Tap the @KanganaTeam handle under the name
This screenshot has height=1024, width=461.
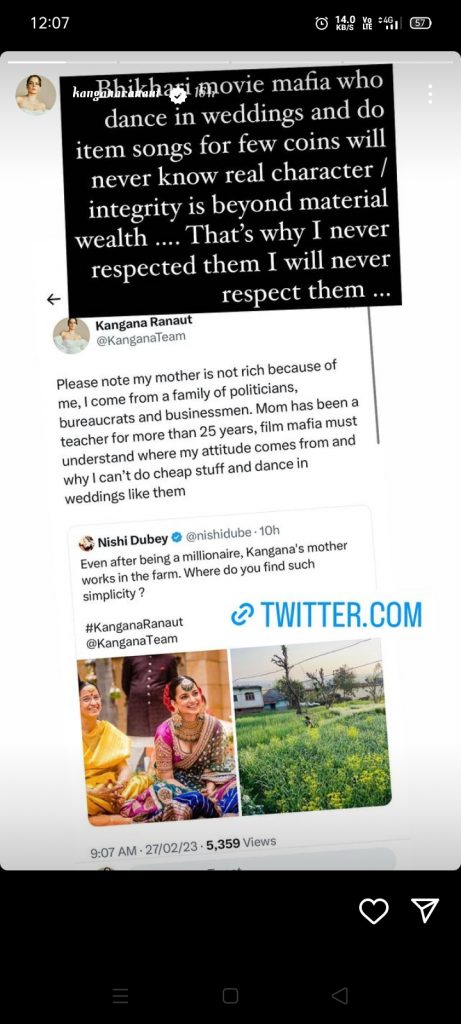pos(140,338)
